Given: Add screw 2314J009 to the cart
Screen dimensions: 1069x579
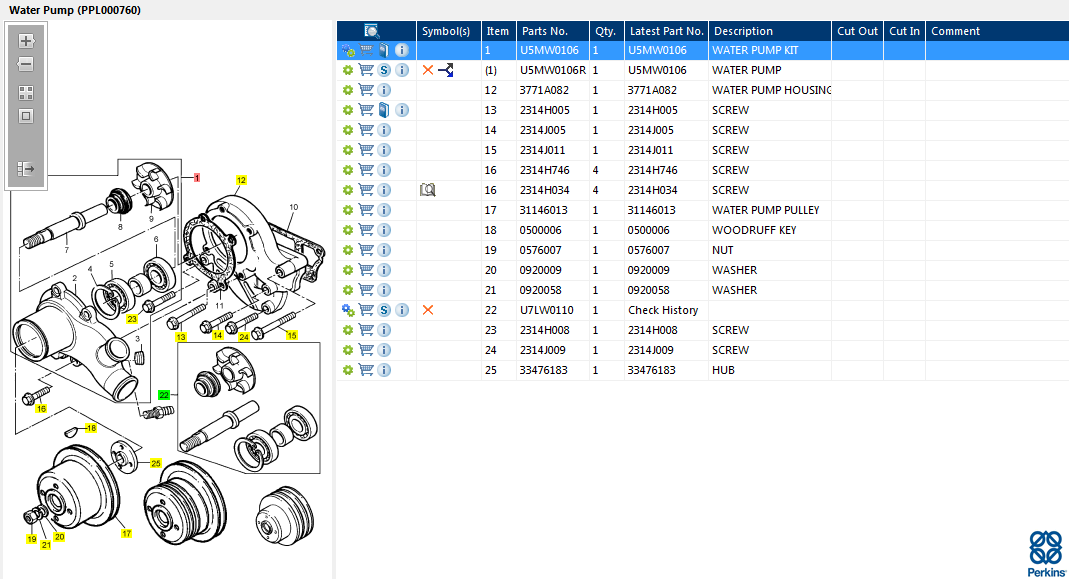Looking at the screenshot, I should point(366,350).
